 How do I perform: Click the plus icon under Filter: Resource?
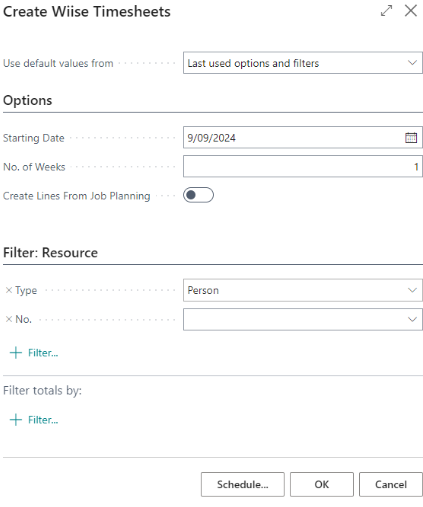point(16,353)
